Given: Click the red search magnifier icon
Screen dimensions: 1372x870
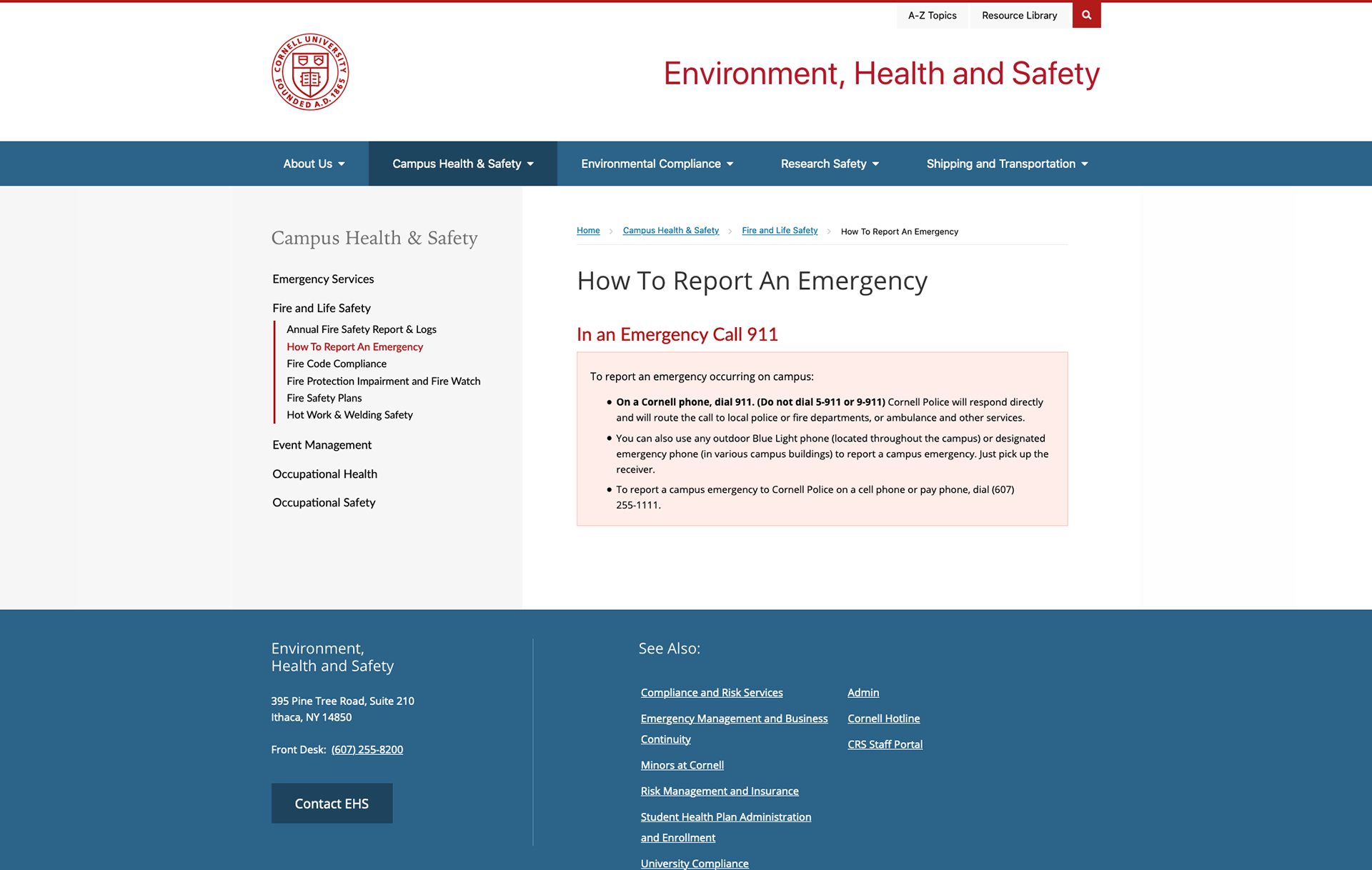Looking at the screenshot, I should point(1086,15).
